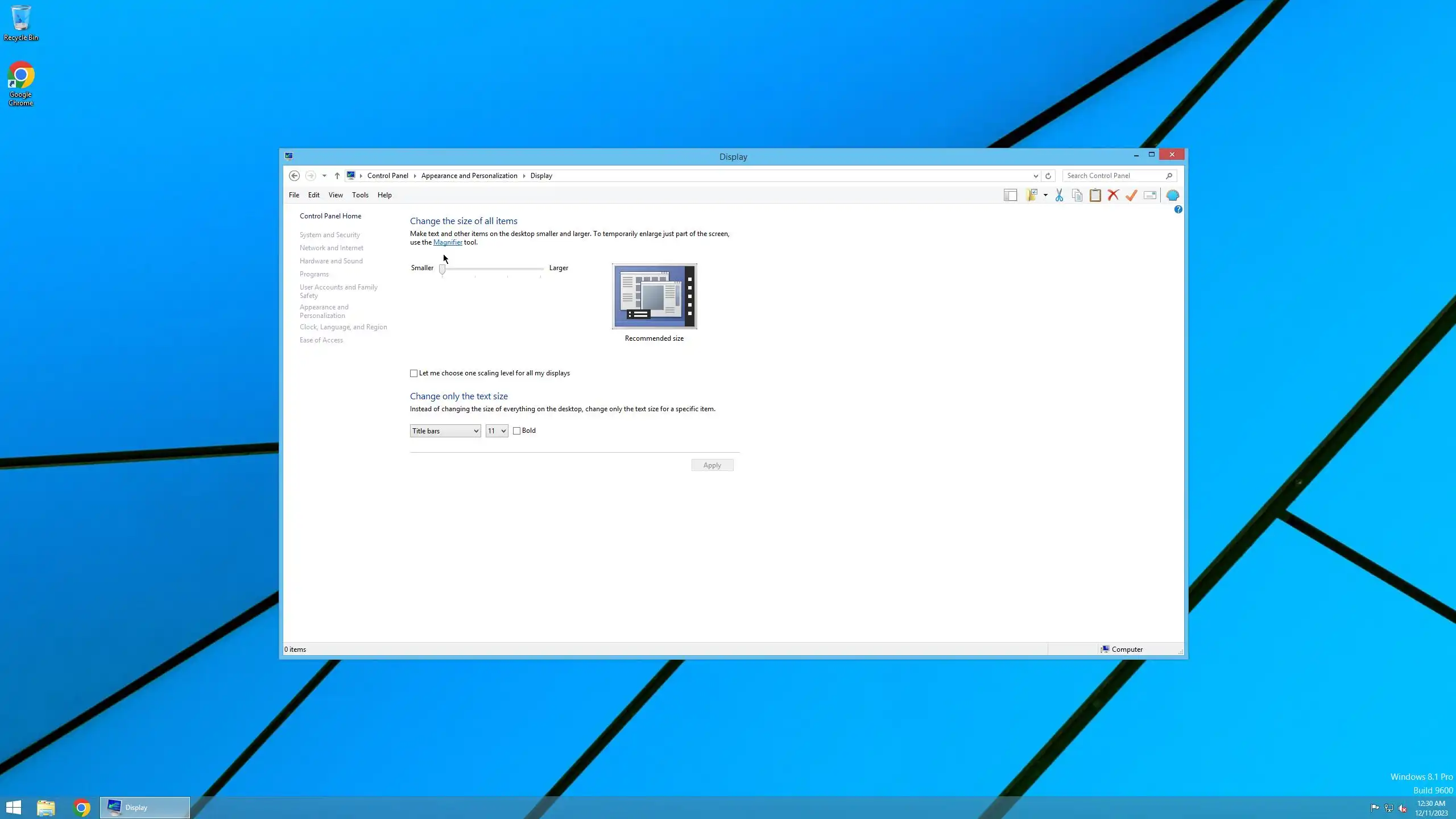Open the View menu
1456x819 pixels.
coord(336,195)
